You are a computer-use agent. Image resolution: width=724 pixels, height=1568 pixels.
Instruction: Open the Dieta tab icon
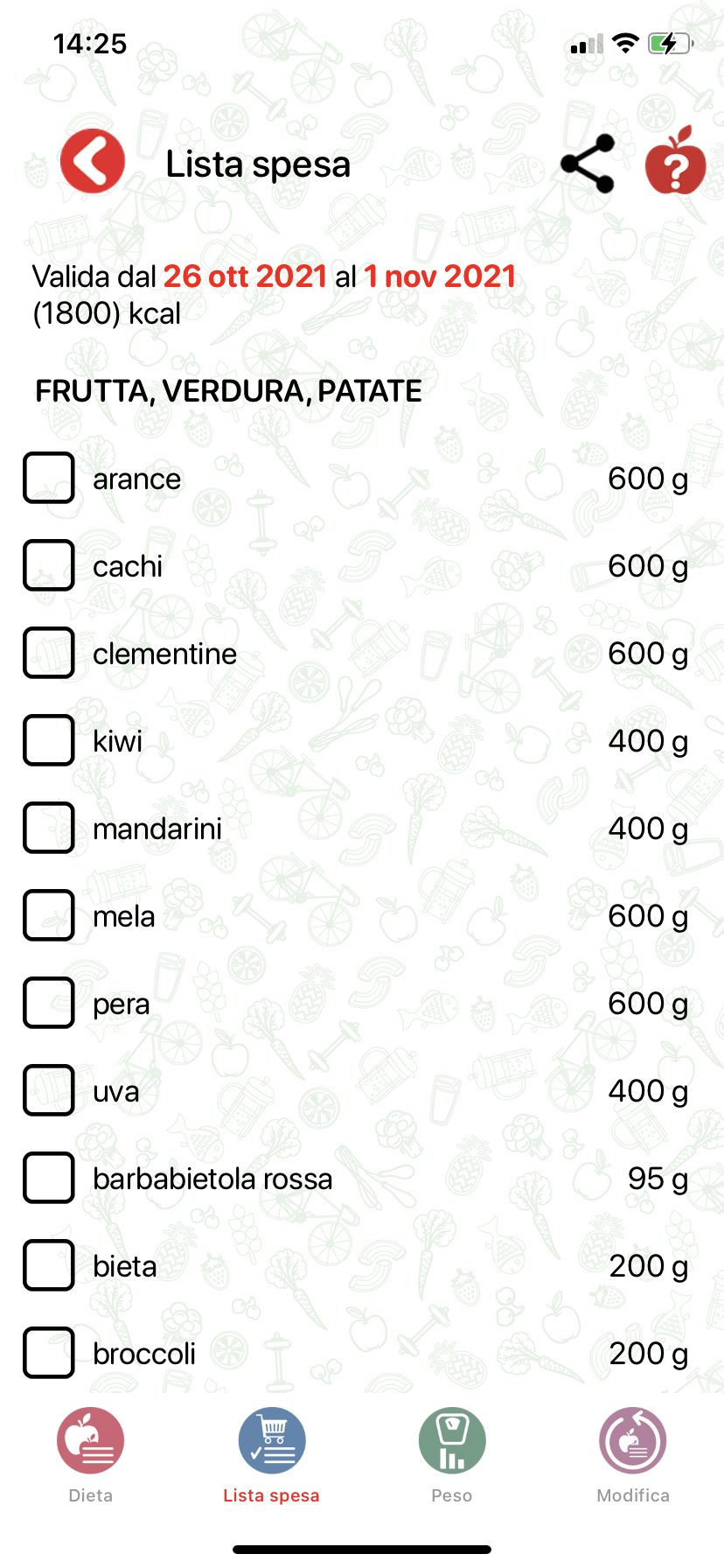pyautogui.click(x=91, y=1440)
